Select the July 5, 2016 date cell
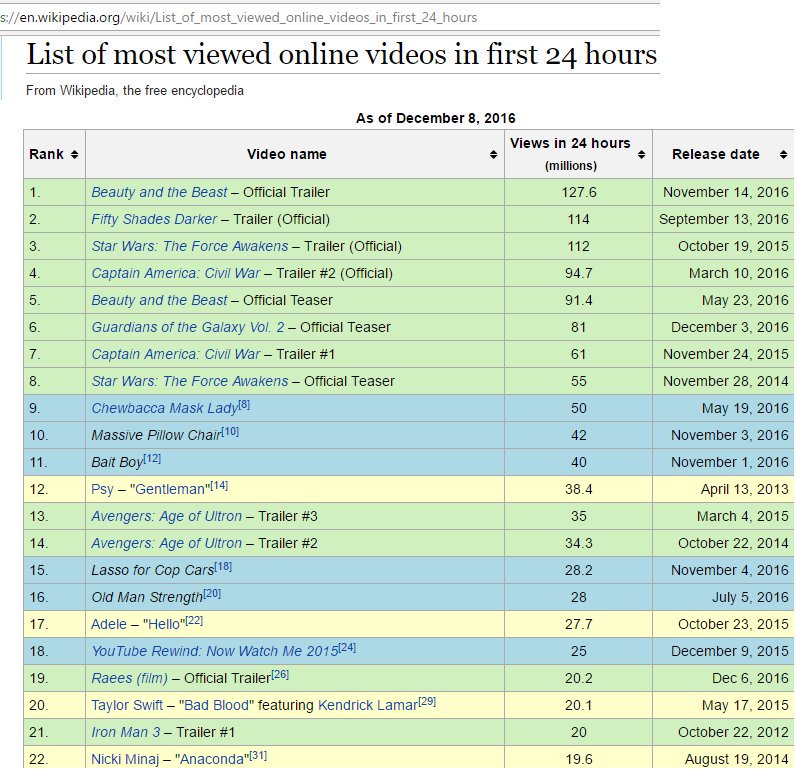Viewport: 796px width, 773px height. [723, 597]
